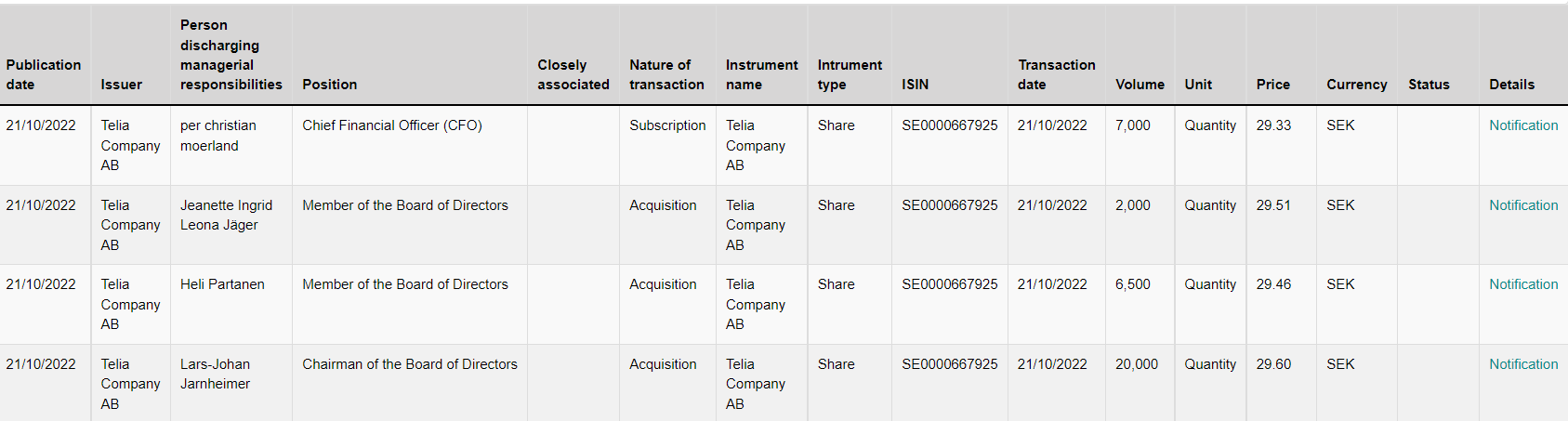
Task: Select Chairman of the Board of Directors cell
Action: [409, 364]
